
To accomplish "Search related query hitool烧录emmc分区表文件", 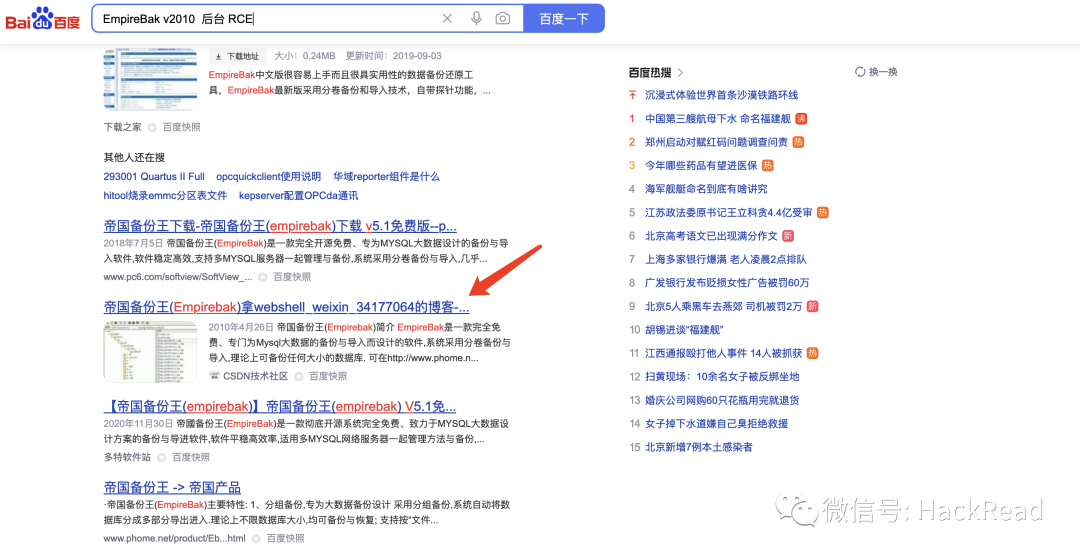I will point(165,196).
